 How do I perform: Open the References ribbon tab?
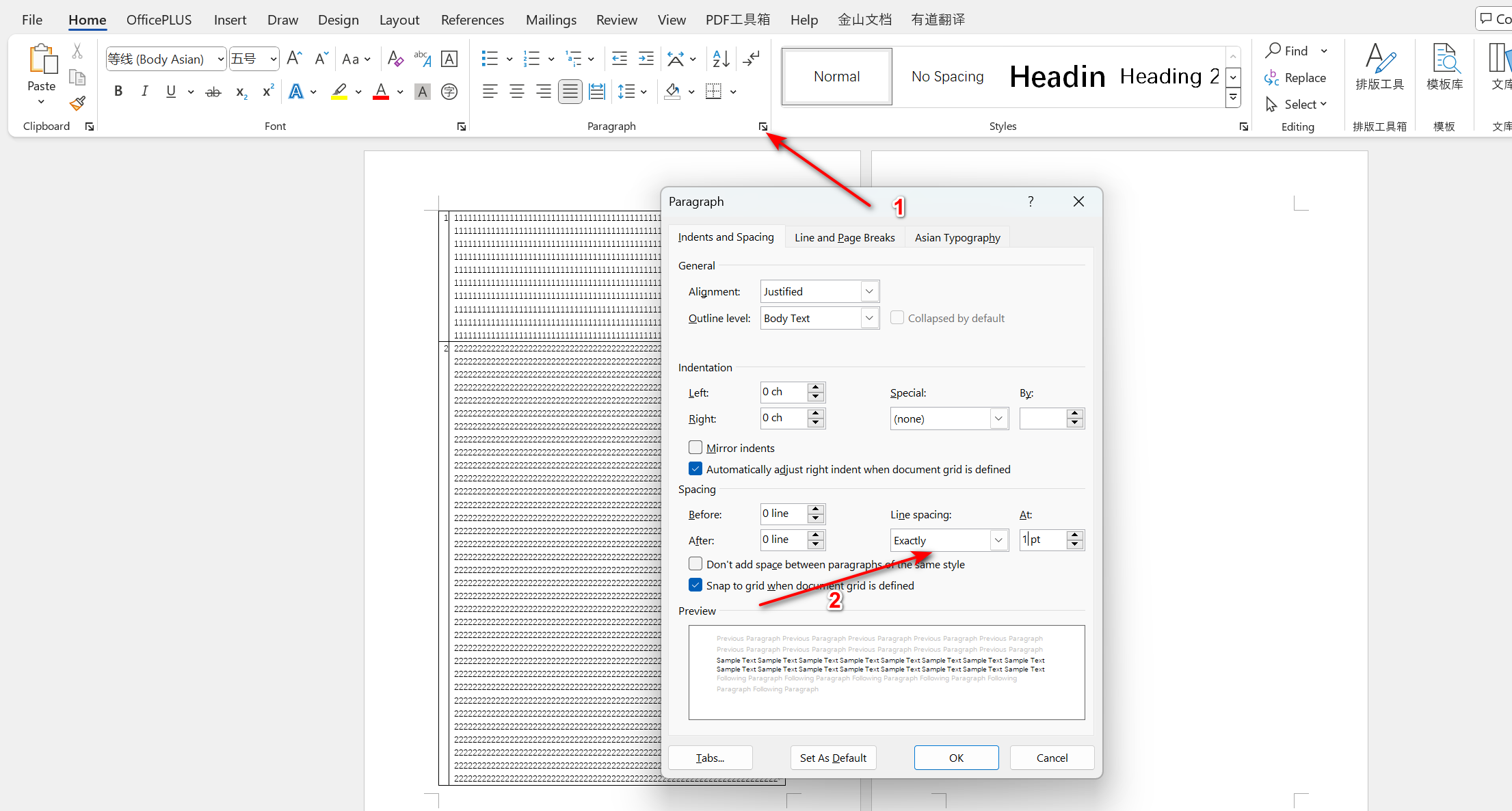(x=472, y=20)
